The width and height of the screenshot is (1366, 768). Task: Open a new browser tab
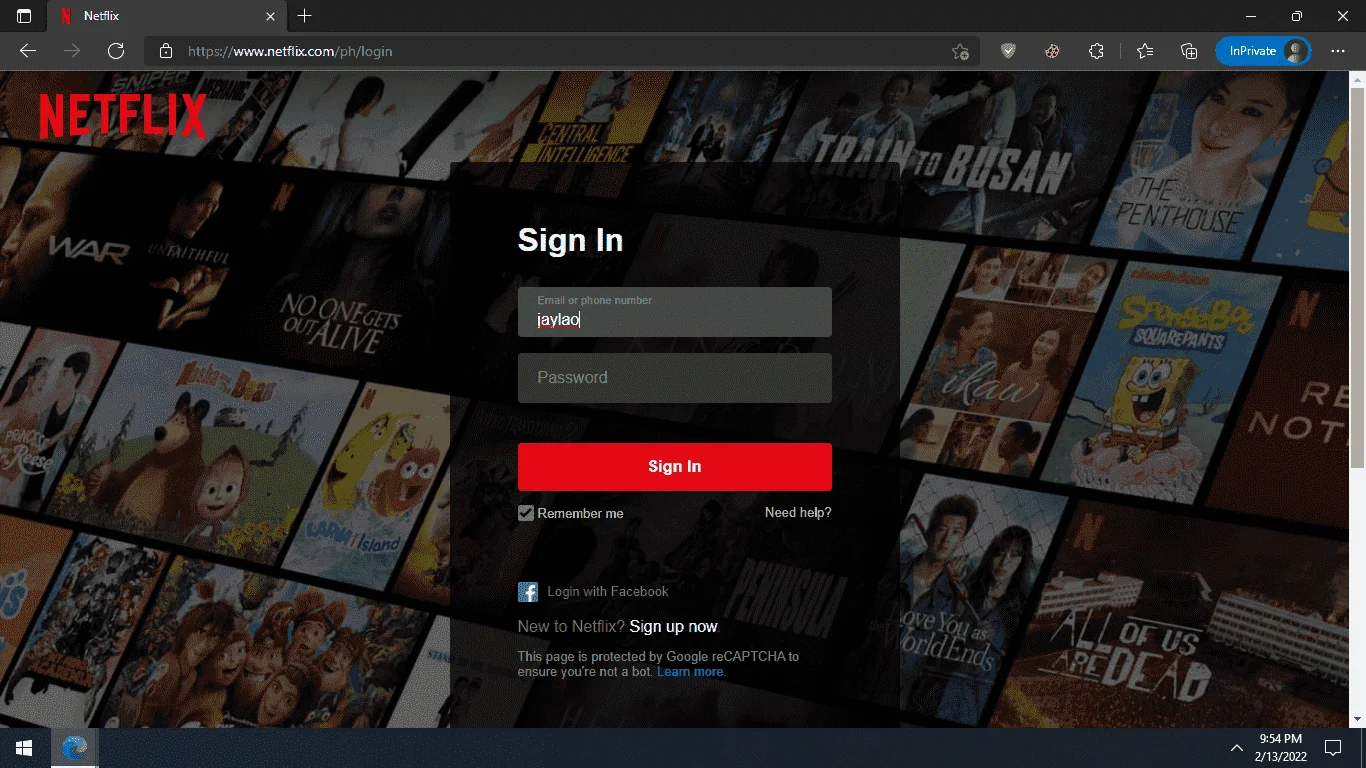pos(305,16)
